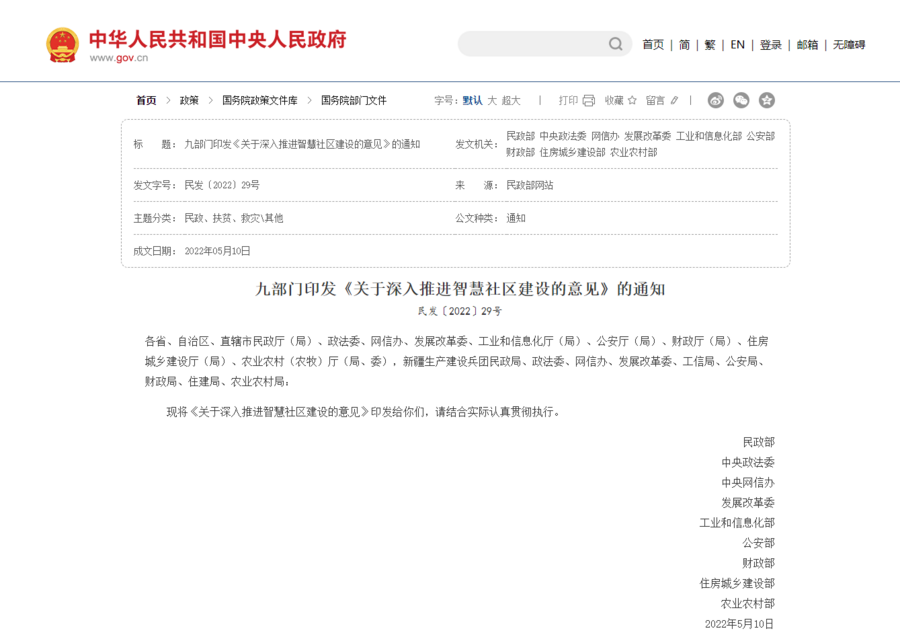Switch the site language to EN
This screenshot has width=900, height=635.
pyautogui.click(x=737, y=45)
